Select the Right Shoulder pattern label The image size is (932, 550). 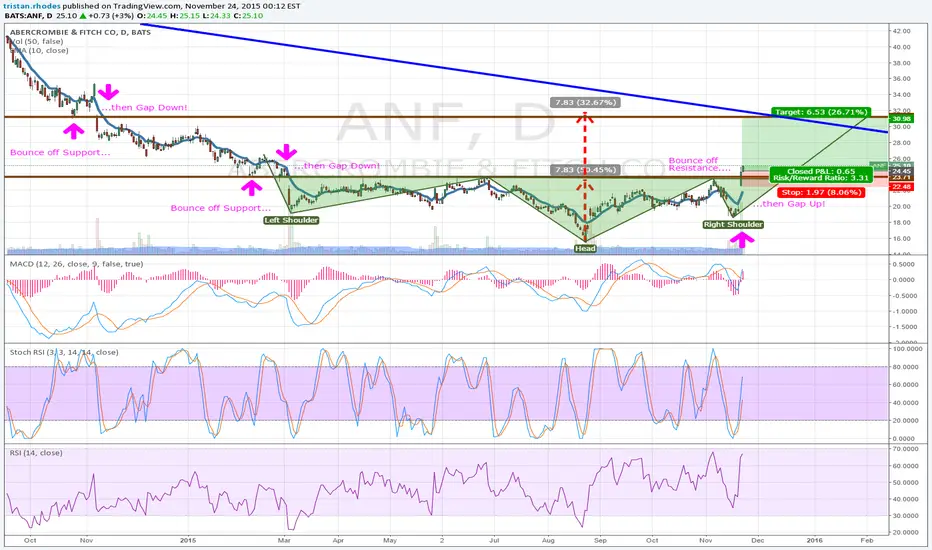733,224
